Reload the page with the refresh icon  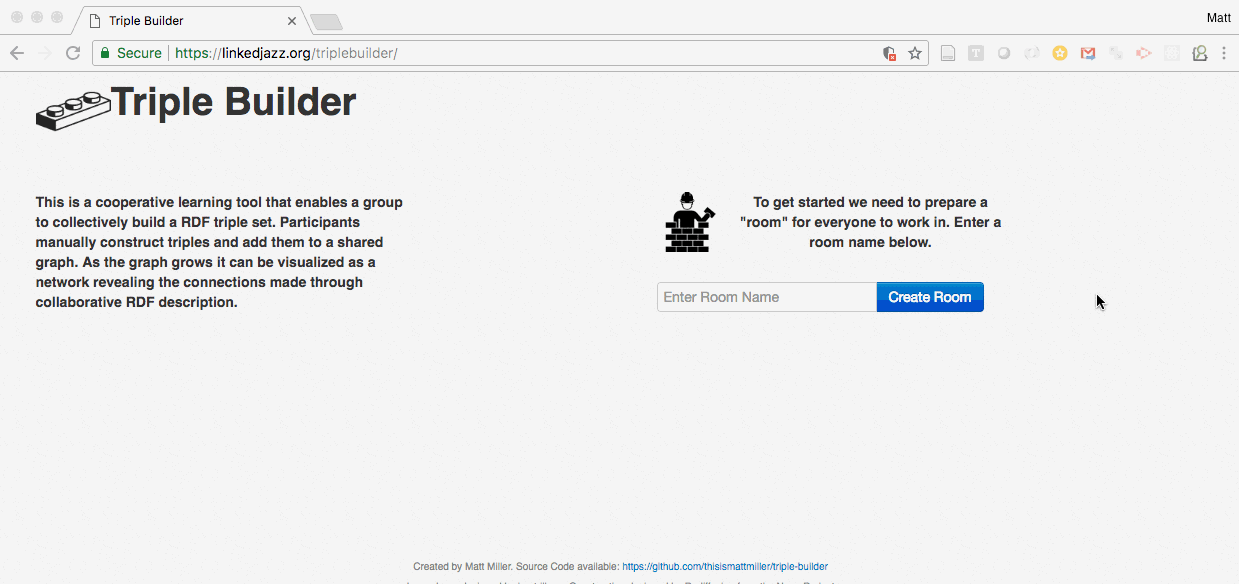[x=73, y=53]
